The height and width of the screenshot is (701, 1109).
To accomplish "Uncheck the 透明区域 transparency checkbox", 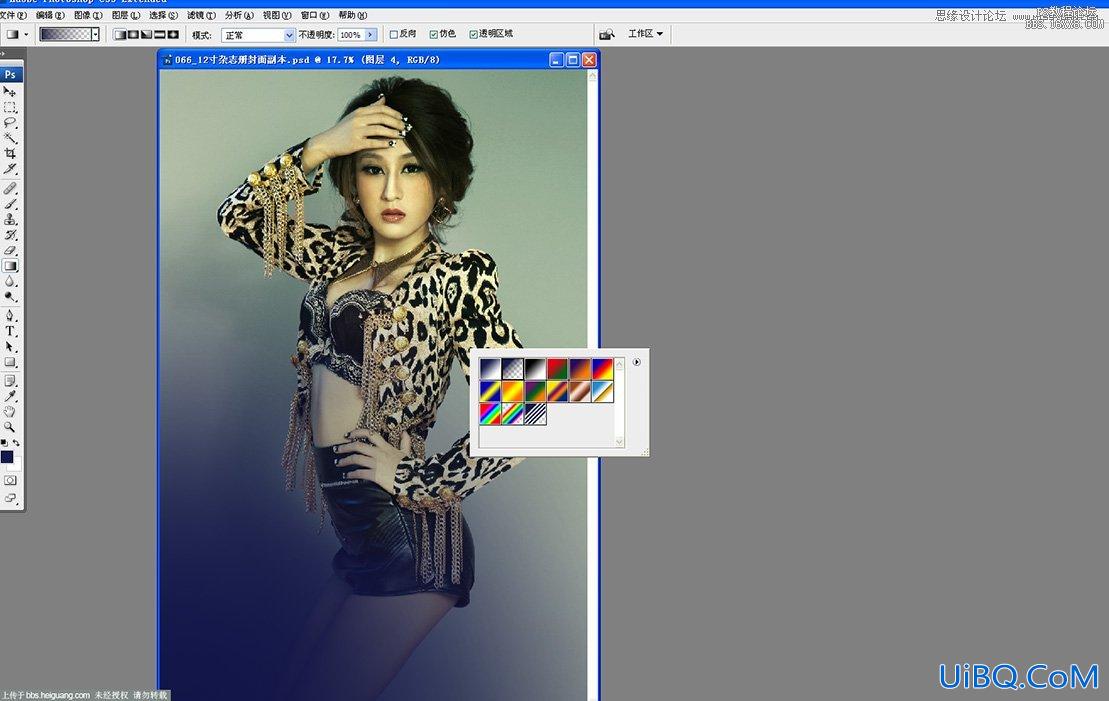I will tap(473, 34).
